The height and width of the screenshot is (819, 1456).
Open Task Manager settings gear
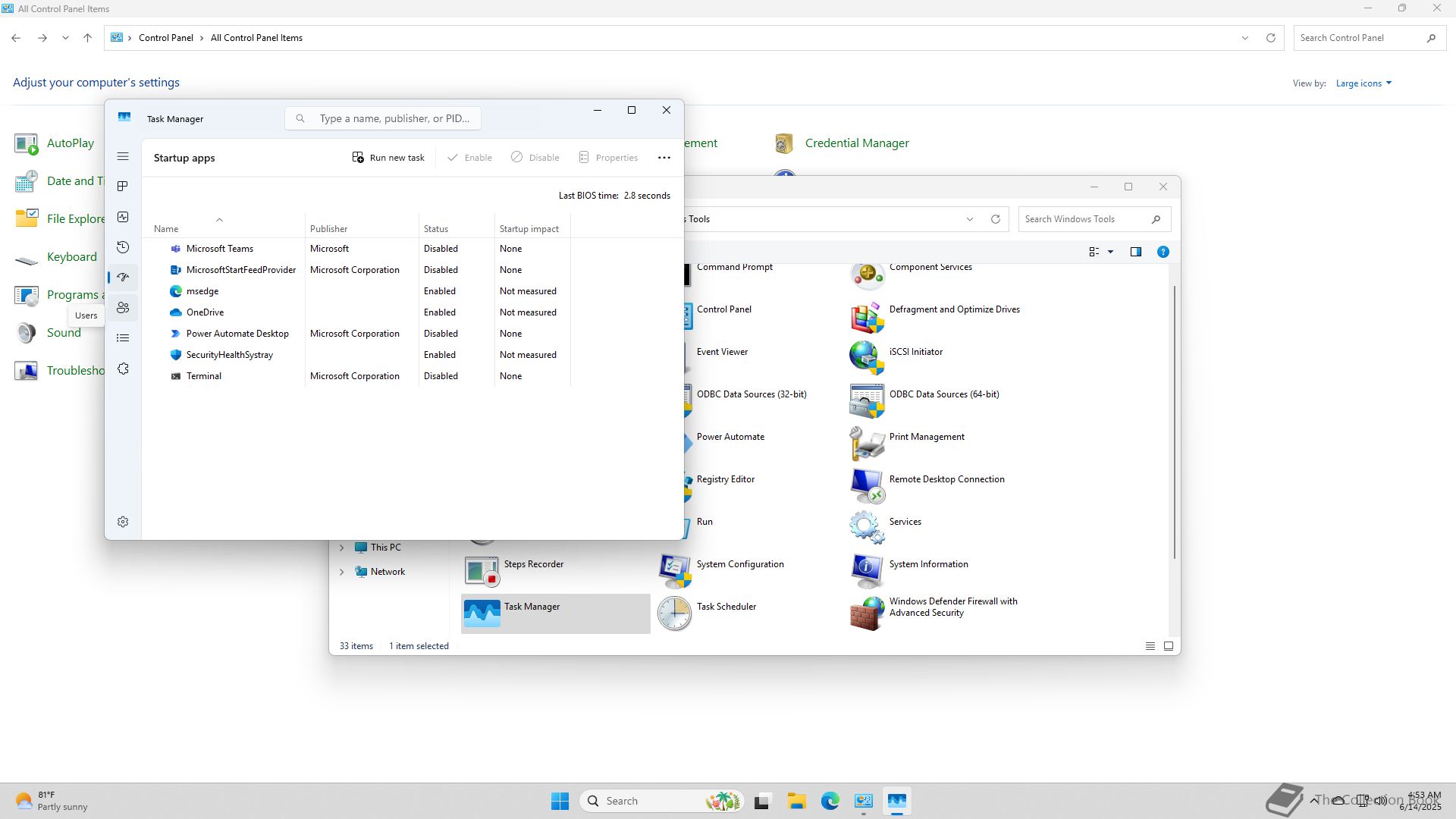[123, 522]
